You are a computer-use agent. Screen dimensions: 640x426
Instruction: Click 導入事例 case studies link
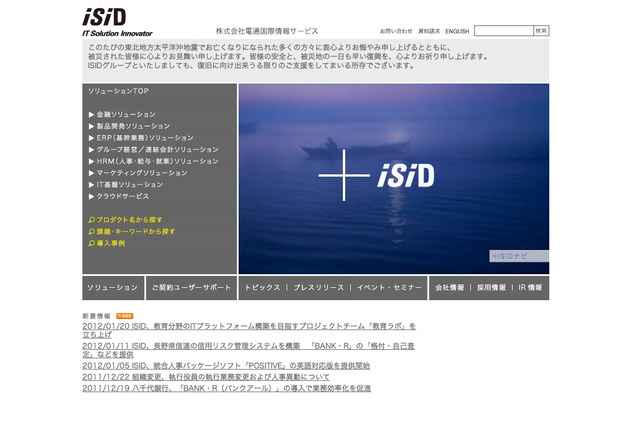click(107, 243)
